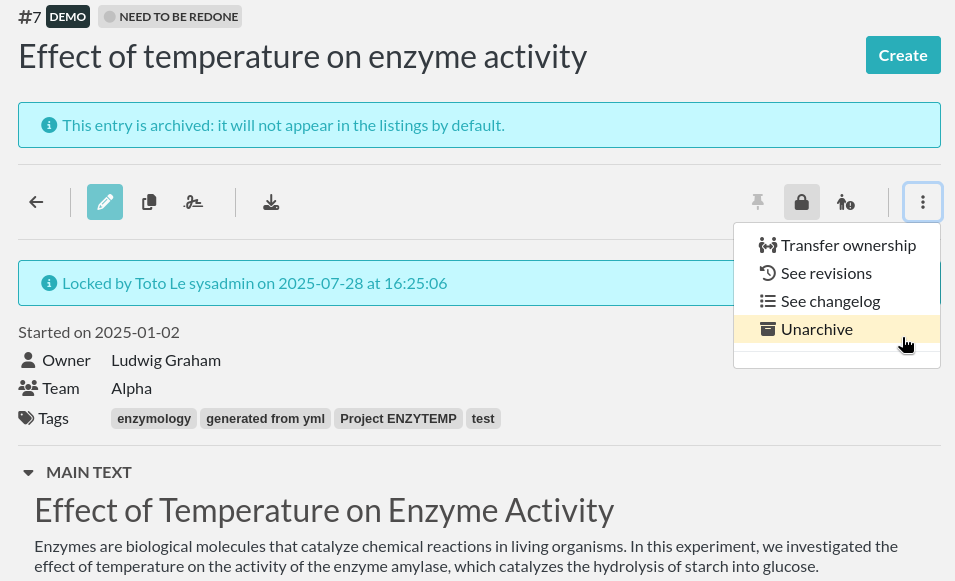This screenshot has width=955, height=581.
Task: Open the three-dots more options menu
Action: click(x=922, y=202)
